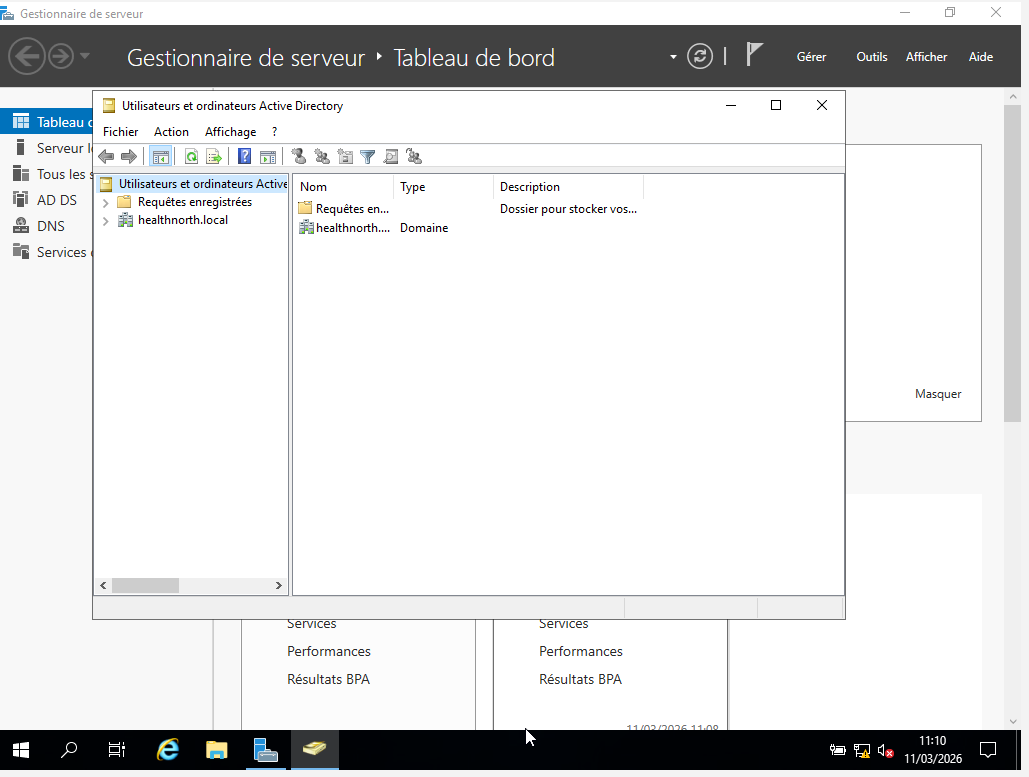Expand the 'Requêtes enregistrées' tree node
This screenshot has height=777, width=1029.
(x=105, y=202)
